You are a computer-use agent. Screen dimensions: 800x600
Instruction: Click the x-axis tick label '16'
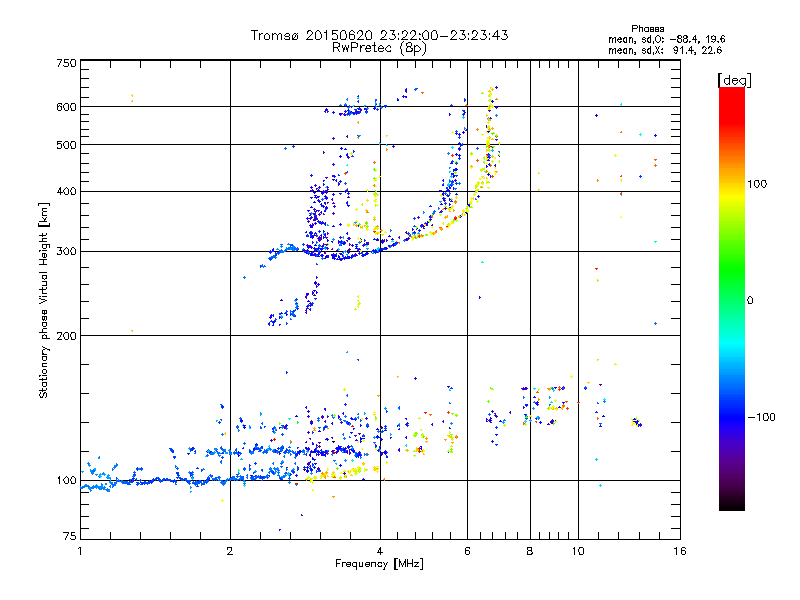(x=680, y=552)
